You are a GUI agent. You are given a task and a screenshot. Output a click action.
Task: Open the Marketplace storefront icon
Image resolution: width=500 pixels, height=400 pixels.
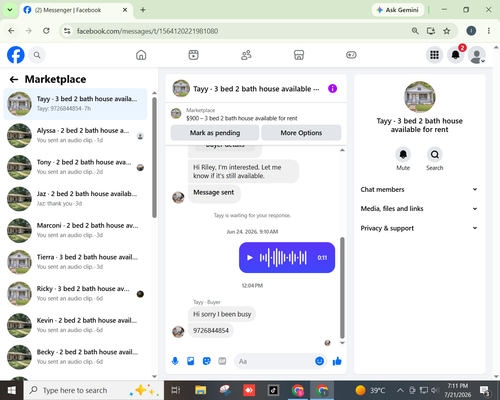299,55
